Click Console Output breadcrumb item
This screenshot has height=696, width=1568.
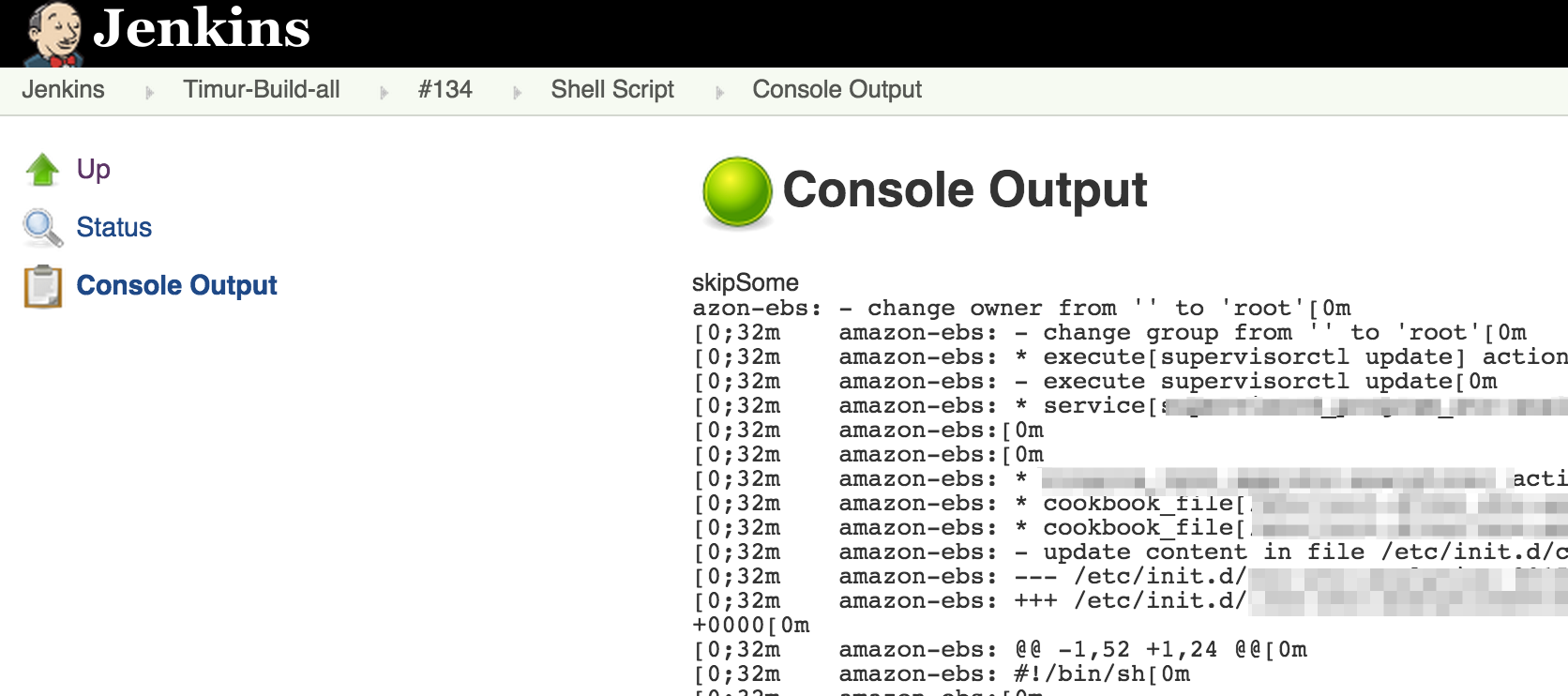pyautogui.click(x=837, y=90)
